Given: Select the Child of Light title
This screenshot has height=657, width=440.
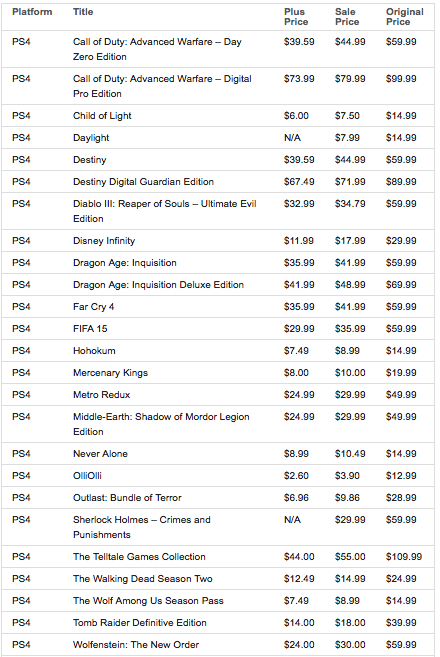Looking at the screenshot, I should coord(102,116).
